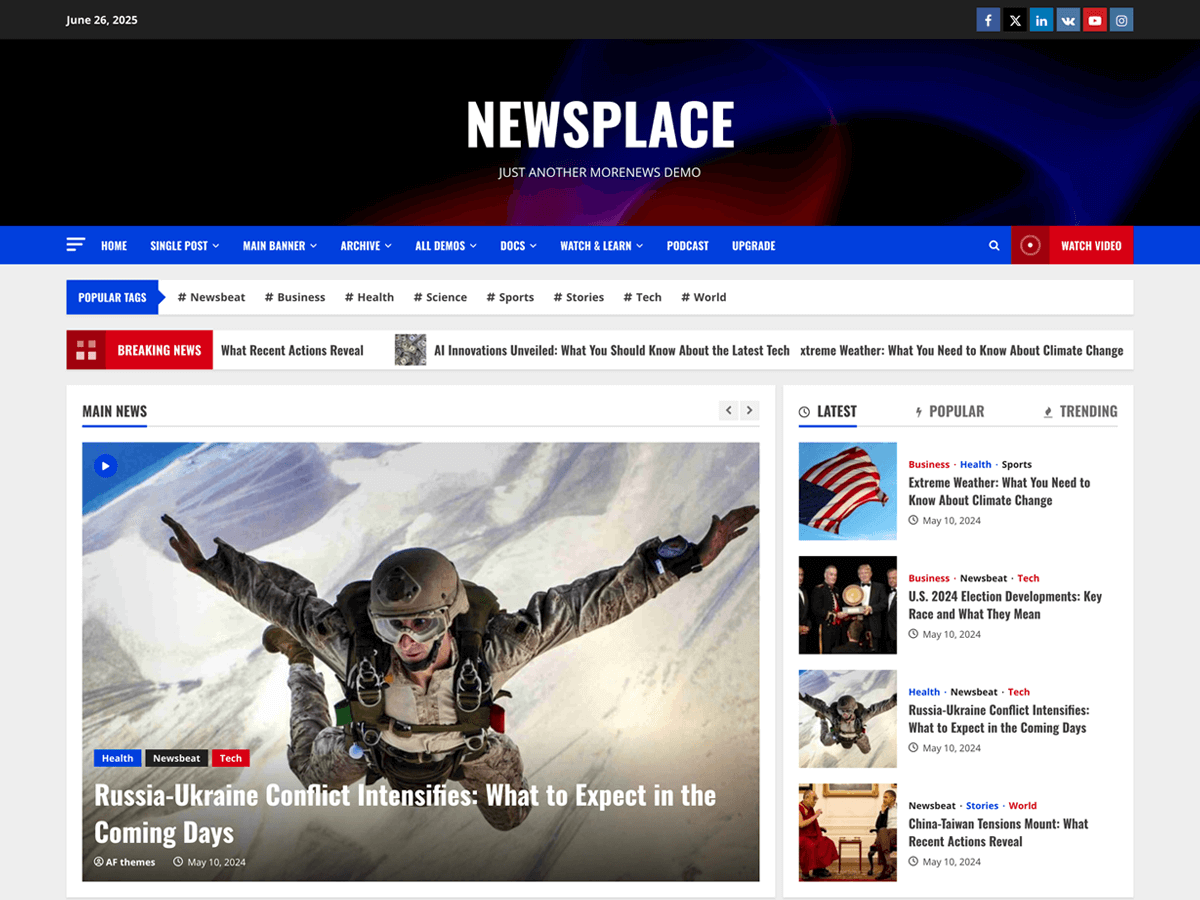Open the hamburger menu icon
The image size is (1200, 900).
75,243
